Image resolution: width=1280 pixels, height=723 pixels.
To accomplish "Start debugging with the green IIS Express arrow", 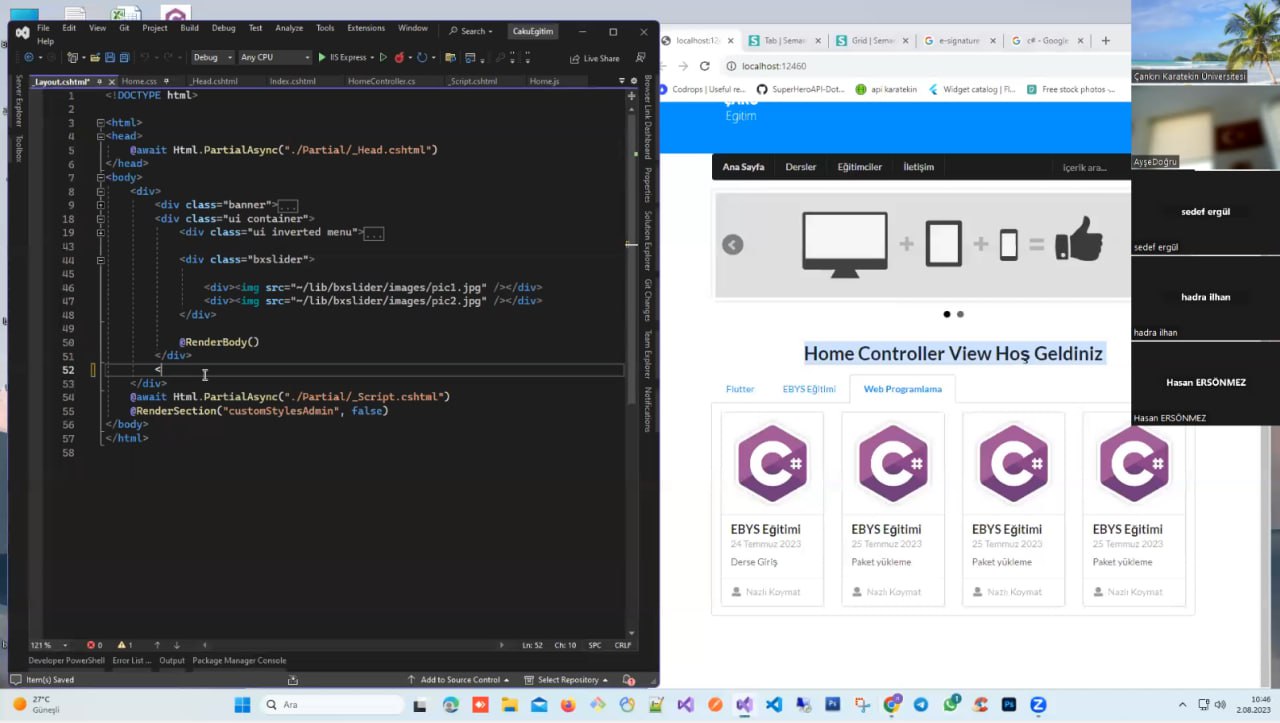I will pos(322,58).
